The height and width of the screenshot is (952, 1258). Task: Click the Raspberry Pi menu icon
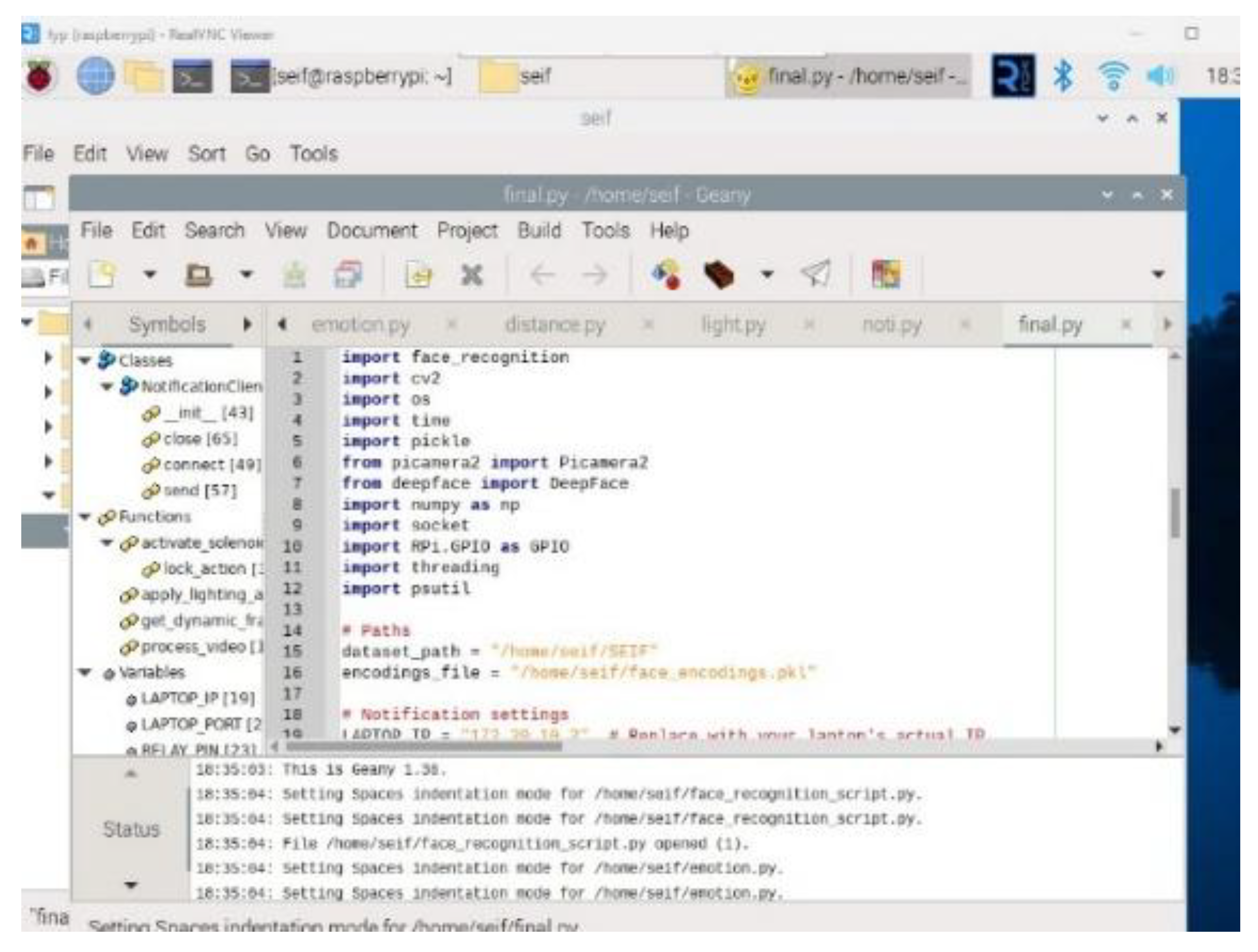click(x=39, y=76)
